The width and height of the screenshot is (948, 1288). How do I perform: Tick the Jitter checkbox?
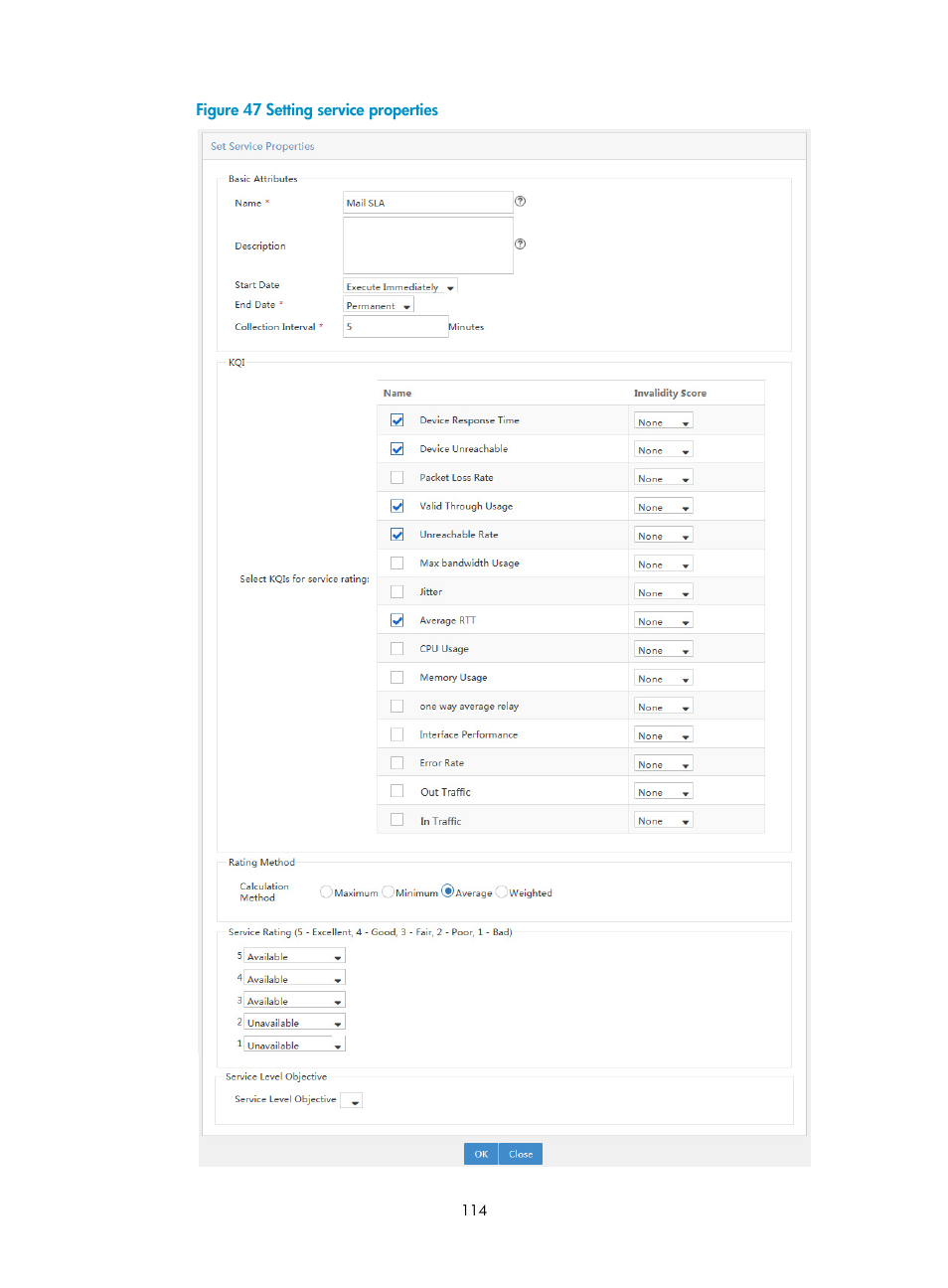pos(397,592)
